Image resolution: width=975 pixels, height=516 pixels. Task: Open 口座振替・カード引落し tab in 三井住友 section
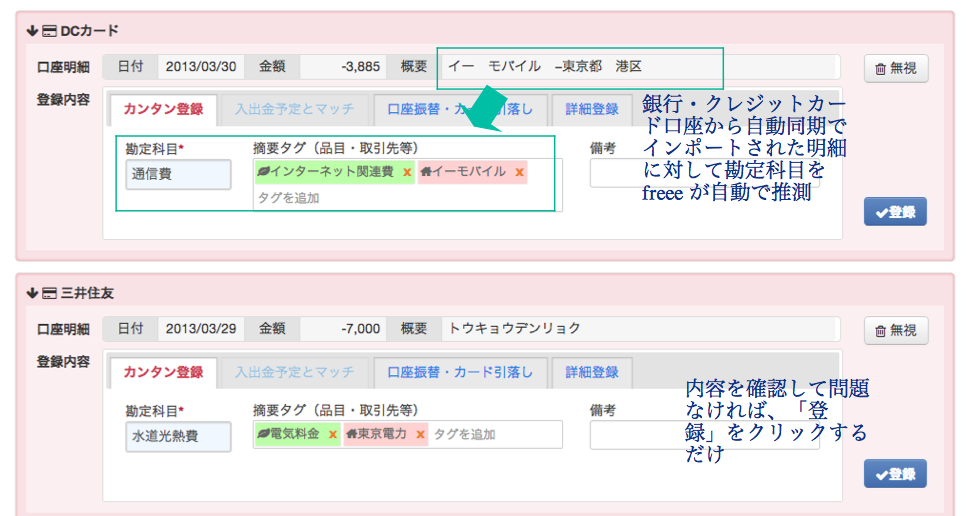click(x=460, y=372)
